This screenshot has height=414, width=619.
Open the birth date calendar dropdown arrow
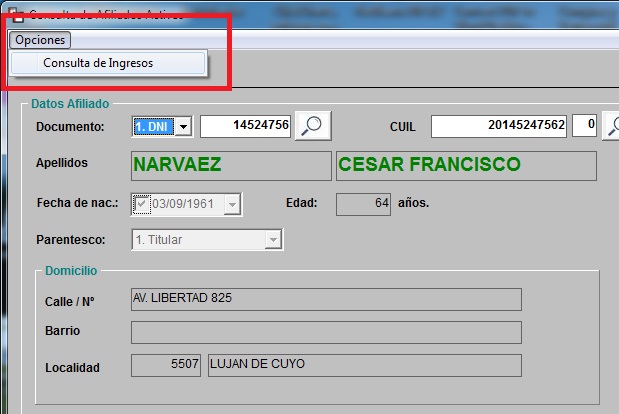pos(232,204)
